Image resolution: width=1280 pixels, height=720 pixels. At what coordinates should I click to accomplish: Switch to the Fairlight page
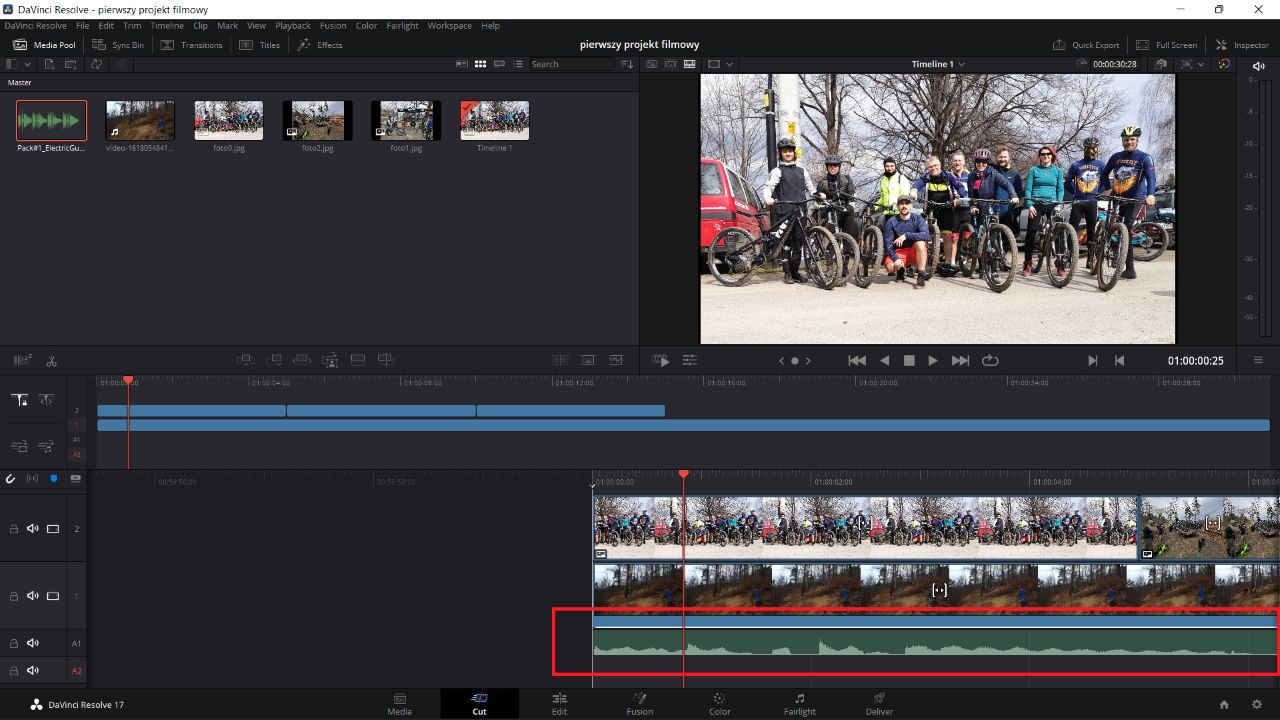point(799,703)
